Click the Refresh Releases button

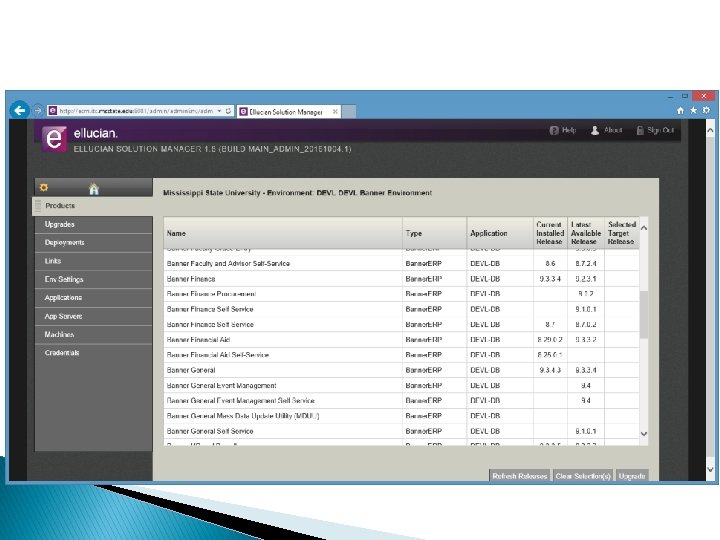[519, 476]
